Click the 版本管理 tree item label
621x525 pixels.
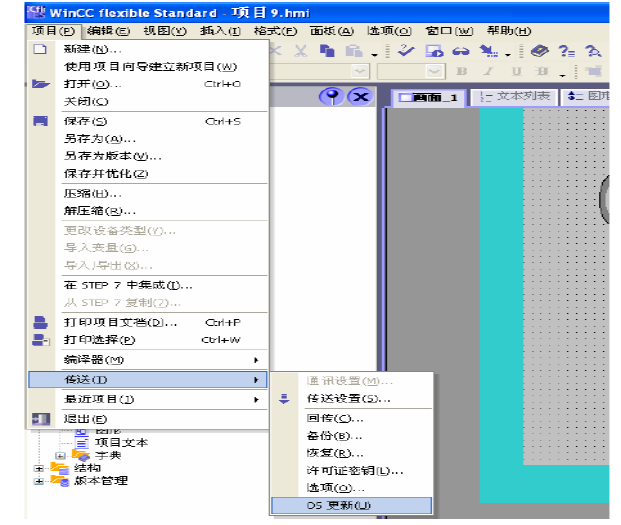tap(101, 481)
